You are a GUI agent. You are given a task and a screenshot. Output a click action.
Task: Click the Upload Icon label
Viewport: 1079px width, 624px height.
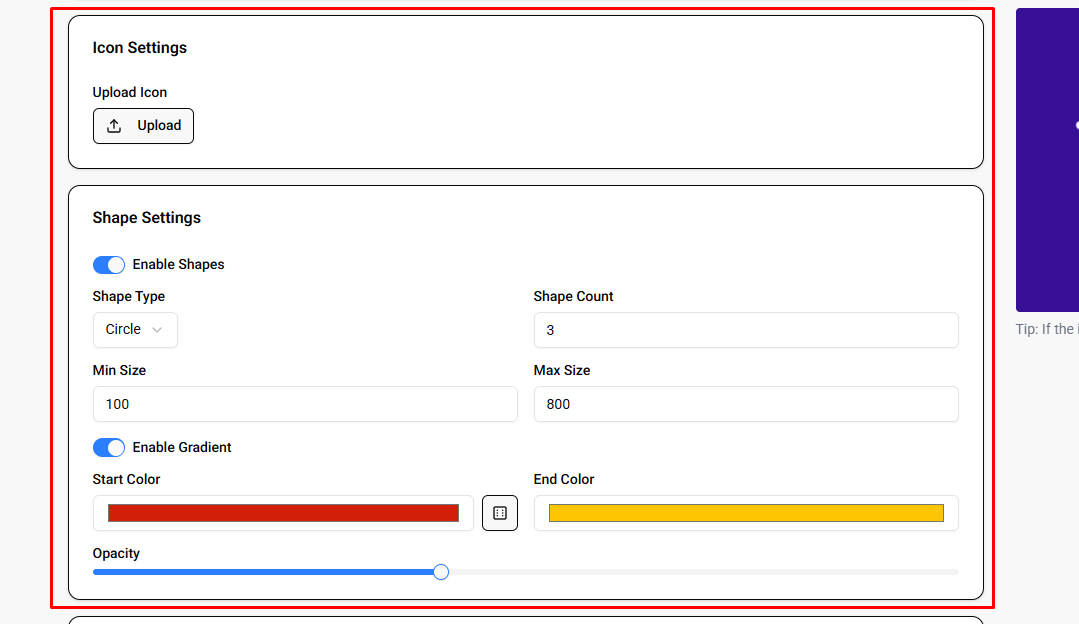pos(130,92)
